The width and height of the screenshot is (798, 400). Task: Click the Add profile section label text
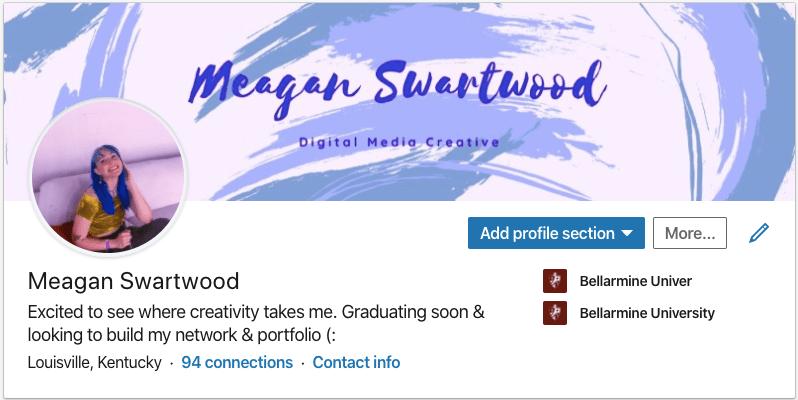click(548, 233)
